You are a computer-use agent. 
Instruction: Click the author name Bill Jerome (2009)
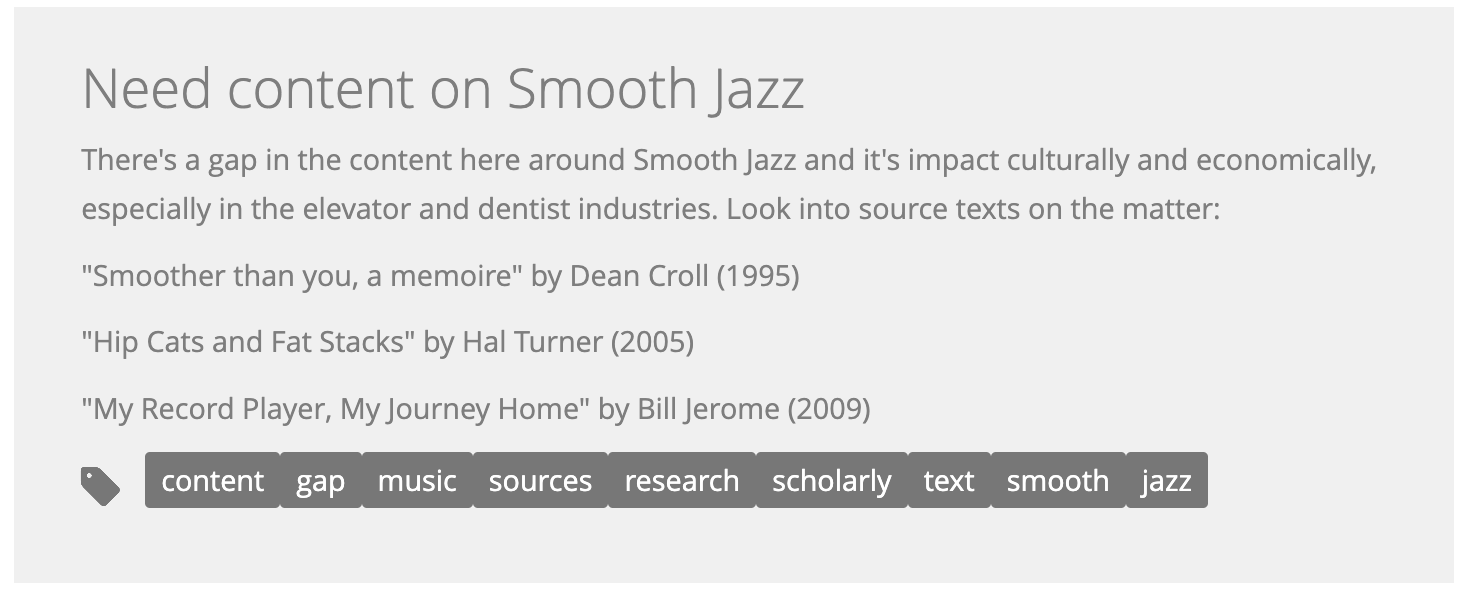click(x=754, y=409)
